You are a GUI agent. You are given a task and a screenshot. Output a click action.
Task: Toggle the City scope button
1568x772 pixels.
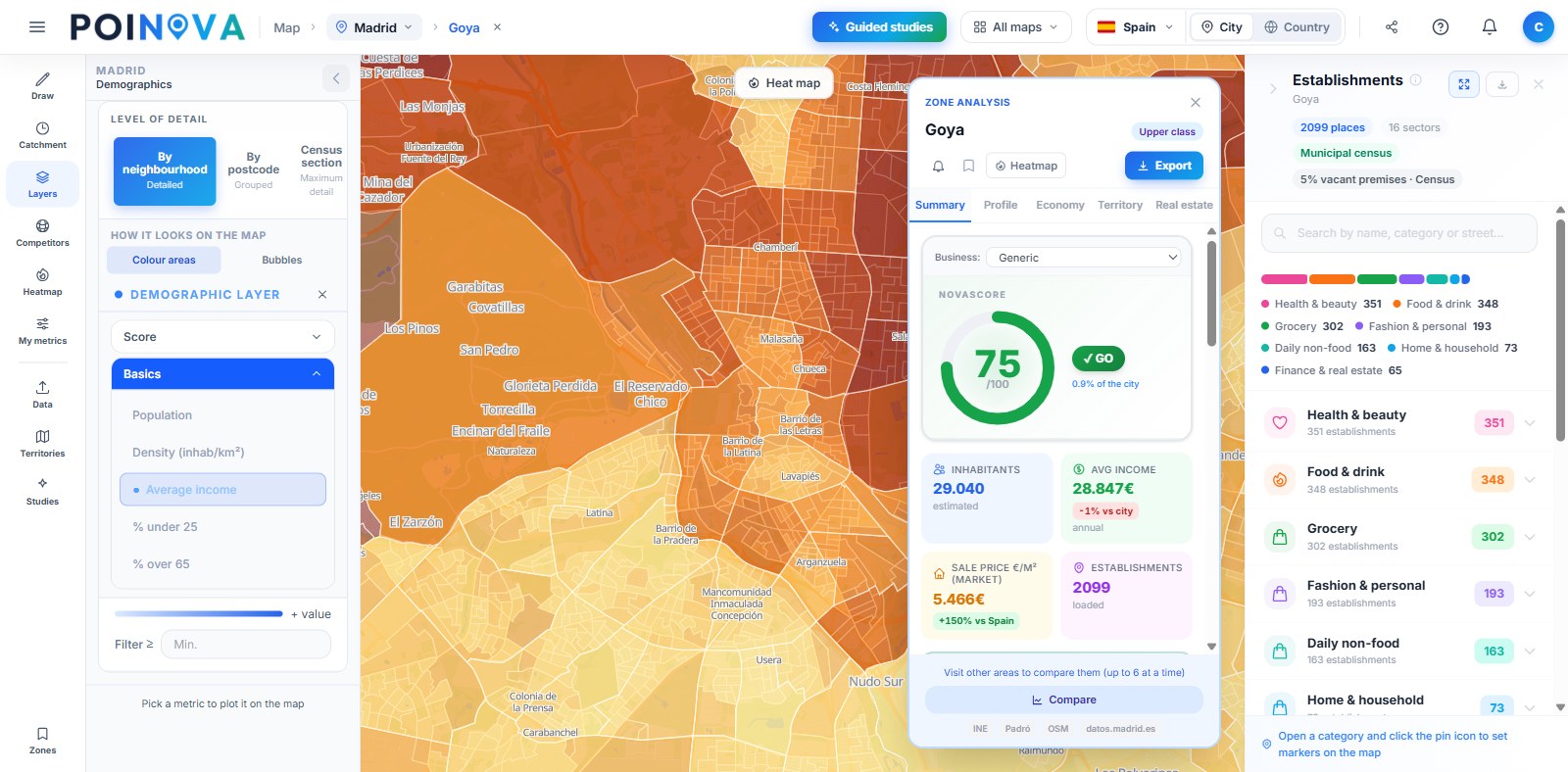click(1222, 27)
